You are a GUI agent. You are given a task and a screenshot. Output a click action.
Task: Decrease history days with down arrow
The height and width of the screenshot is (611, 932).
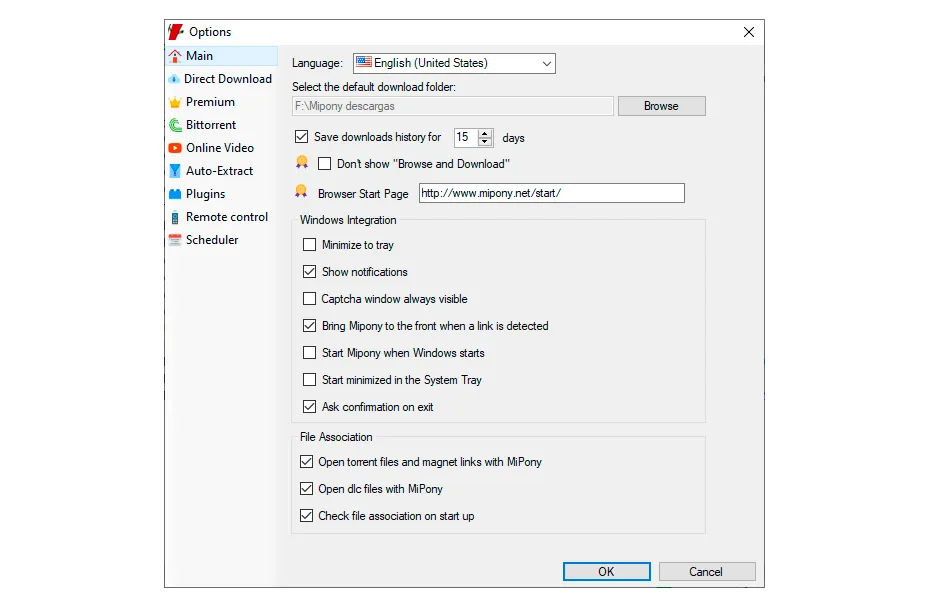pos(485,141)
